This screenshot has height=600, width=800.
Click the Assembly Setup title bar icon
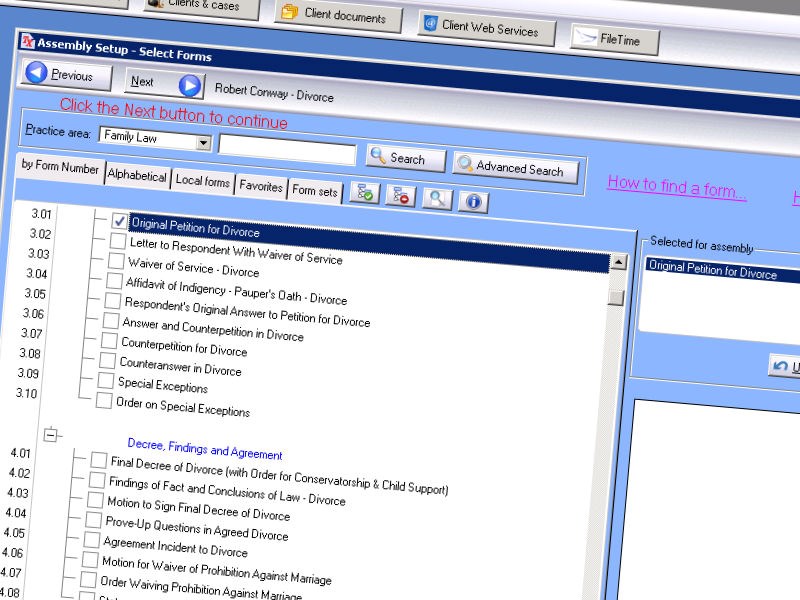(x=28, y=41)
